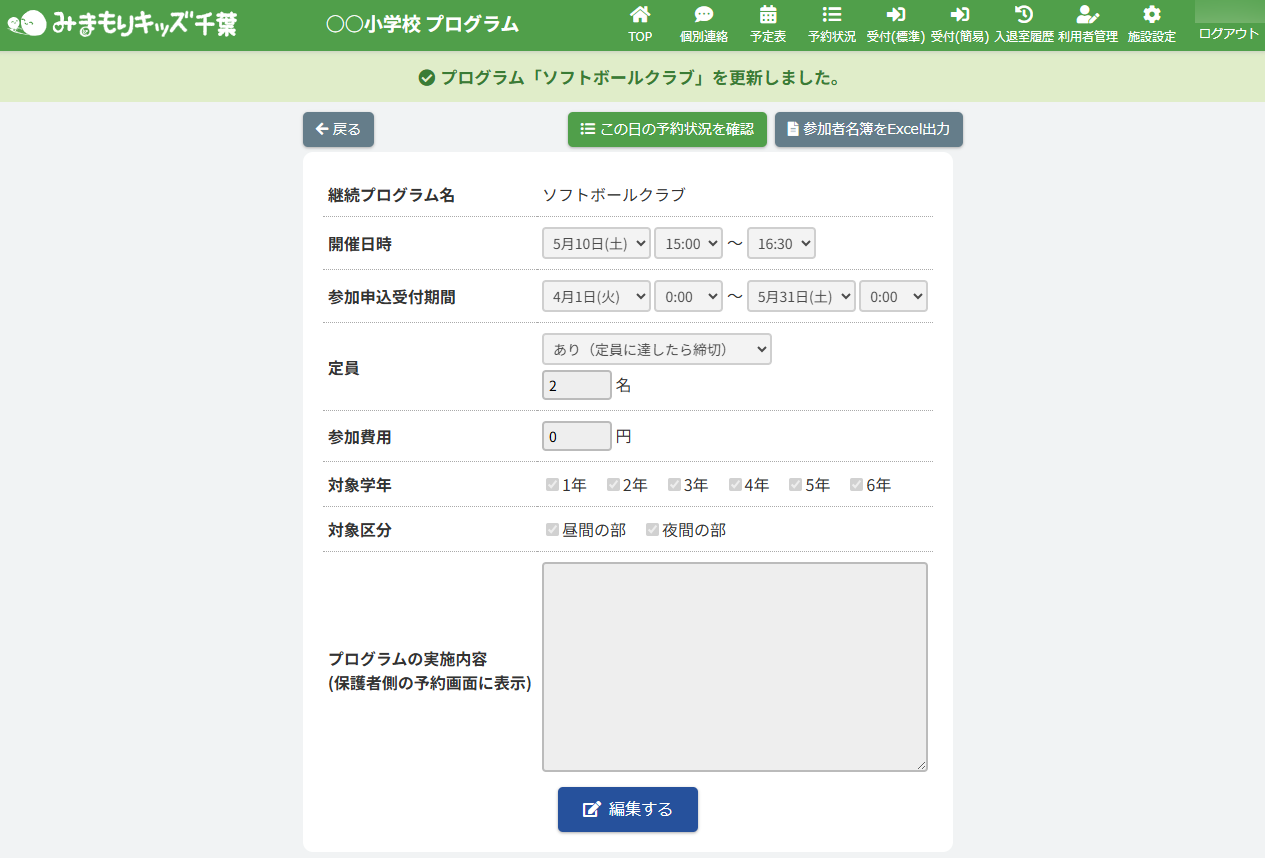Viewport: 1265px width, 858px height.
Task: Open 入退室履歴 history icon
Action: (1023, 15)
